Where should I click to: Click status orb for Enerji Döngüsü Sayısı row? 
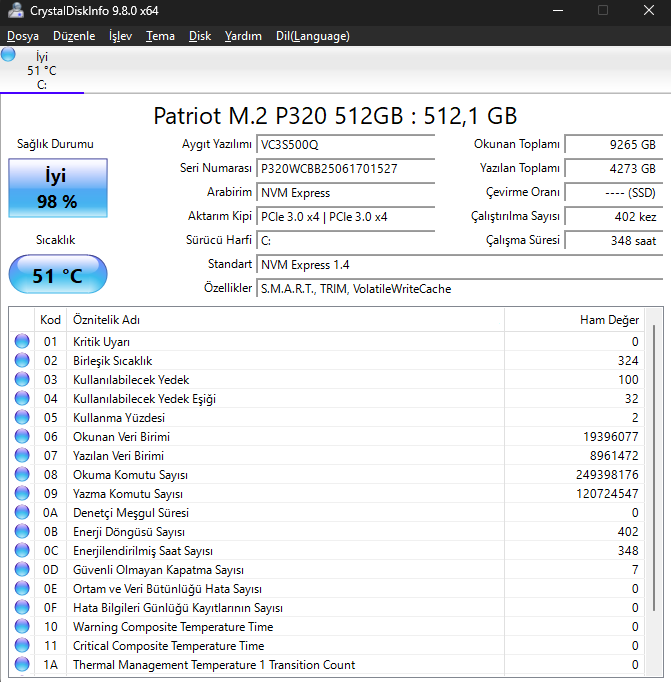coord(22,532)
